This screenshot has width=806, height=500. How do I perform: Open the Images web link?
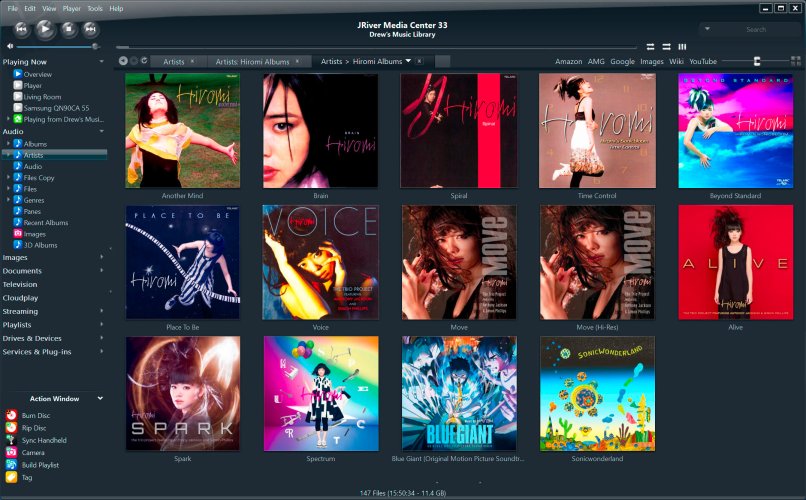click(652, 61)
